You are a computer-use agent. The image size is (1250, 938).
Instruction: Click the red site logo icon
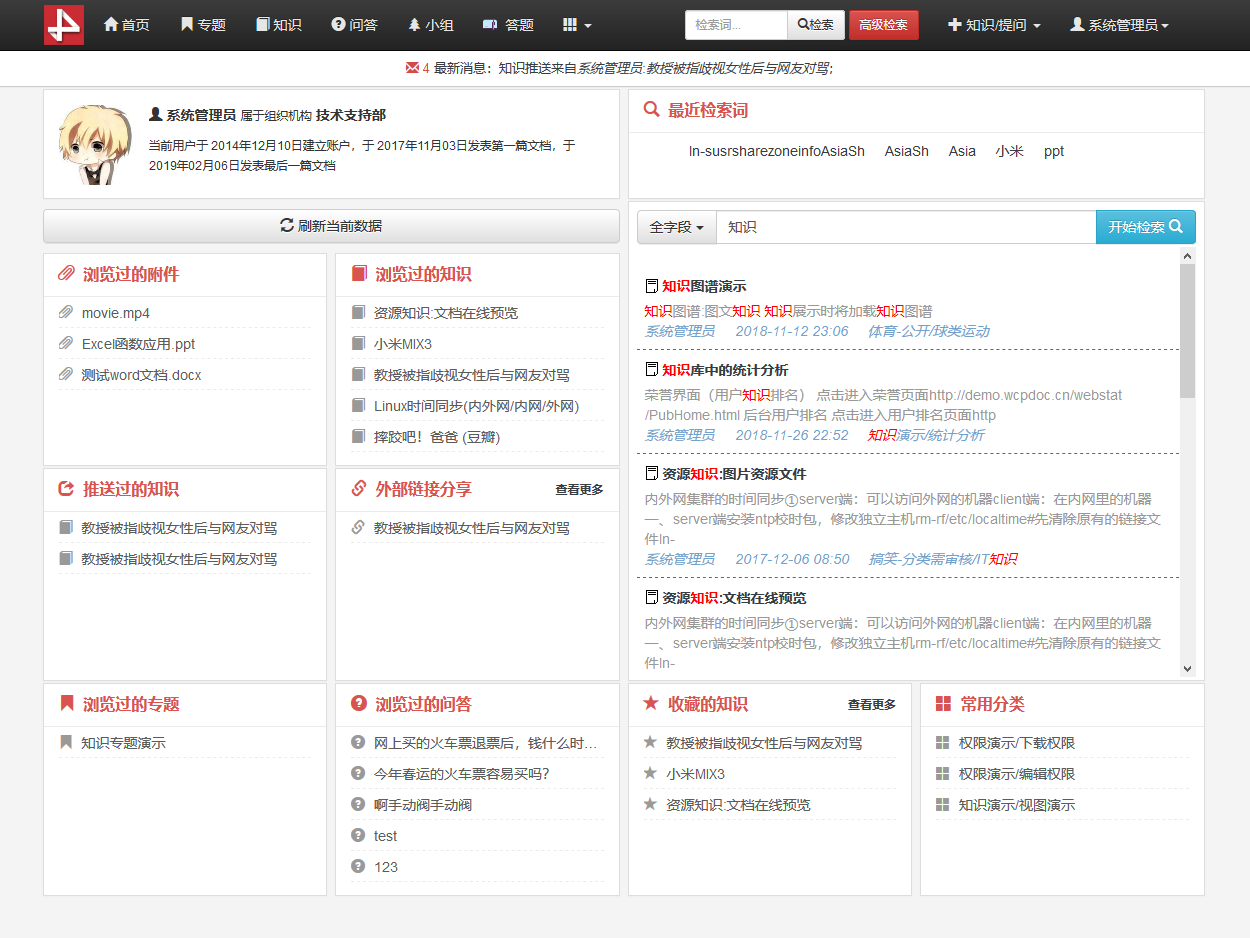point(64,25)
